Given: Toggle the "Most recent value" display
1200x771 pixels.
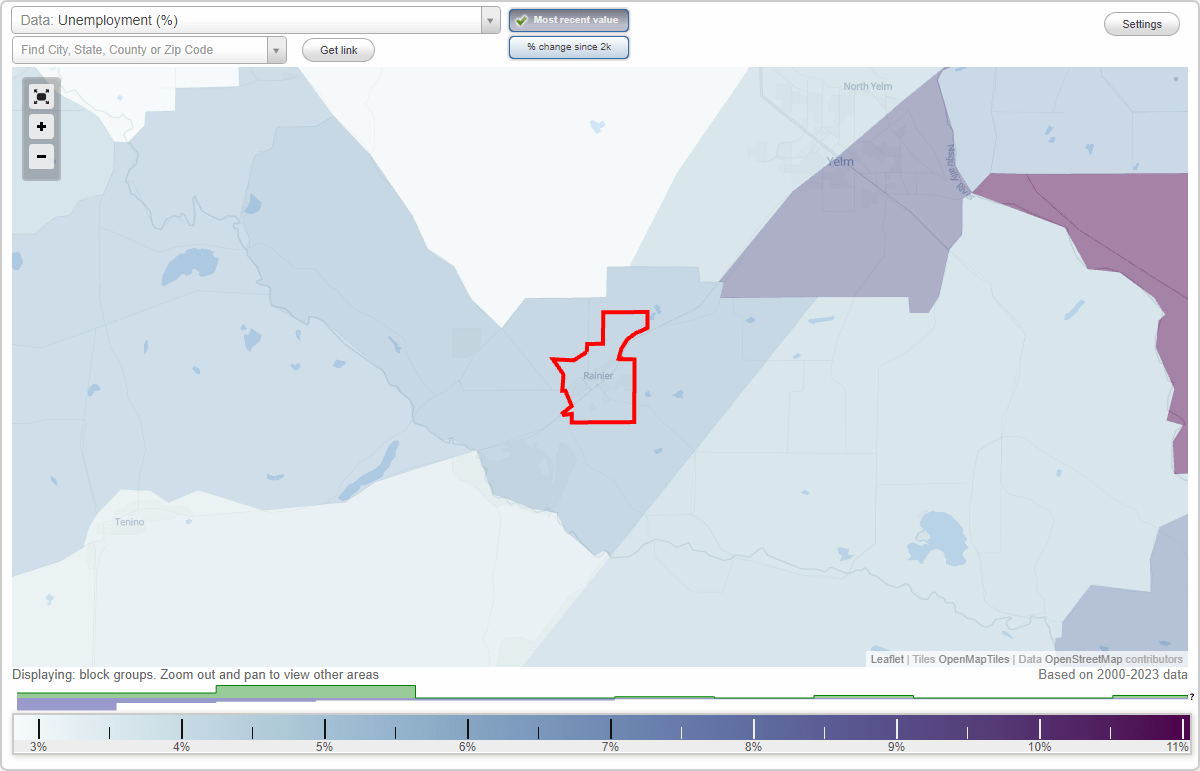Looking at the screenshot, I should coord(568,19).
